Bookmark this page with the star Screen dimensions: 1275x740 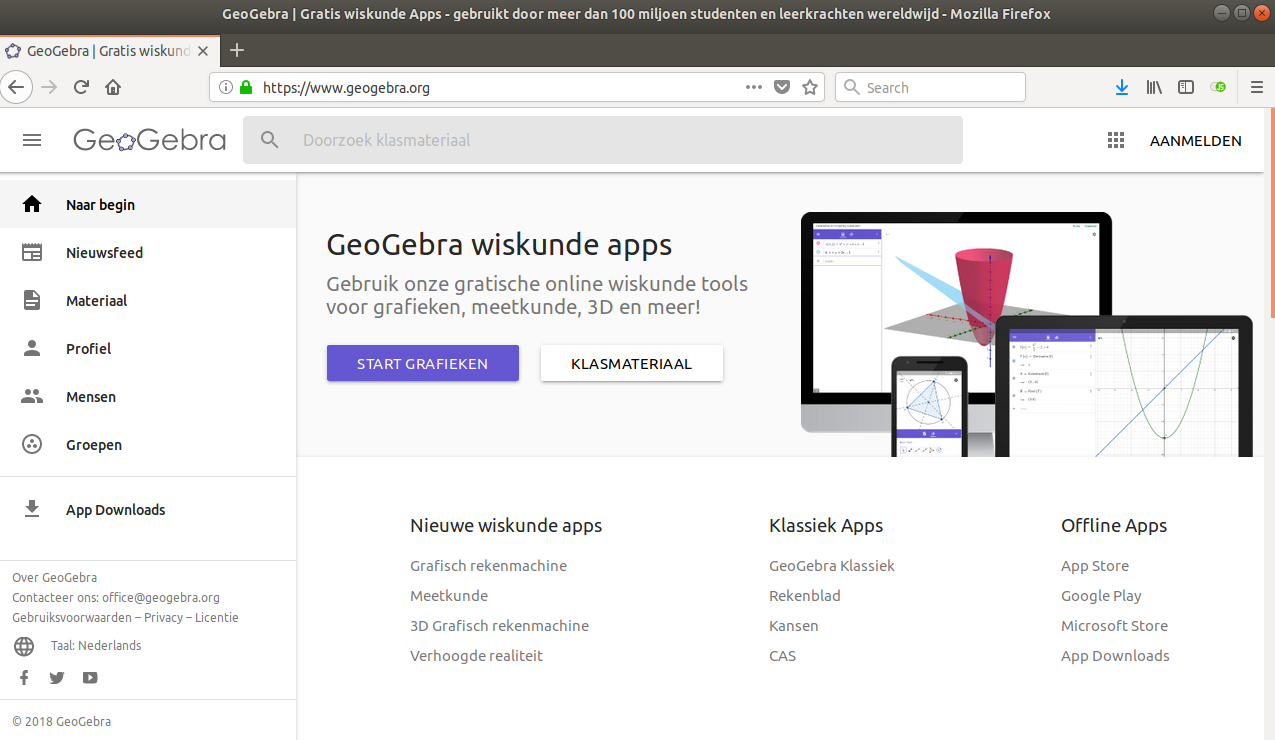pos(810,87)
